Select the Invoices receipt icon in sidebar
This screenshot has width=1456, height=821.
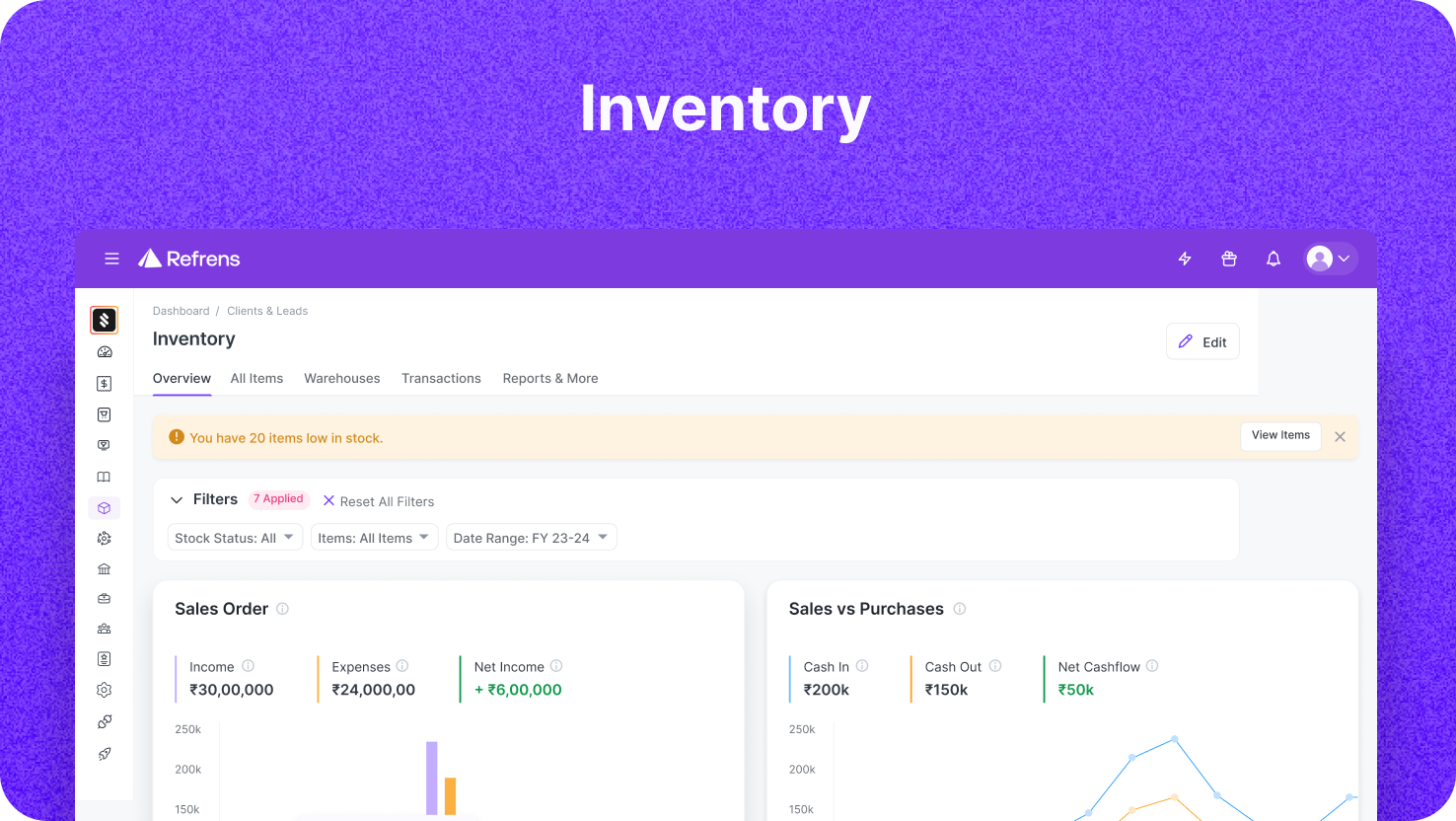coord(104,383)
